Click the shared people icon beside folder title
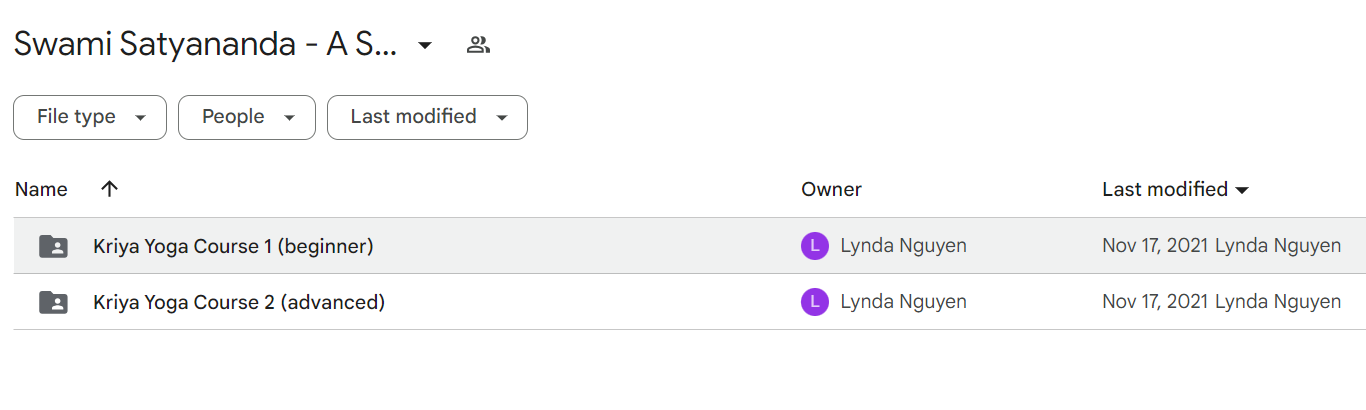 478,45
